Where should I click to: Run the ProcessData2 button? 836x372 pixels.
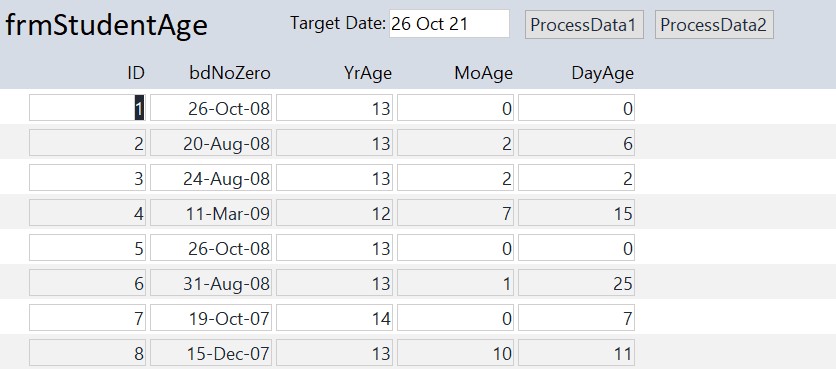[714, 25]
